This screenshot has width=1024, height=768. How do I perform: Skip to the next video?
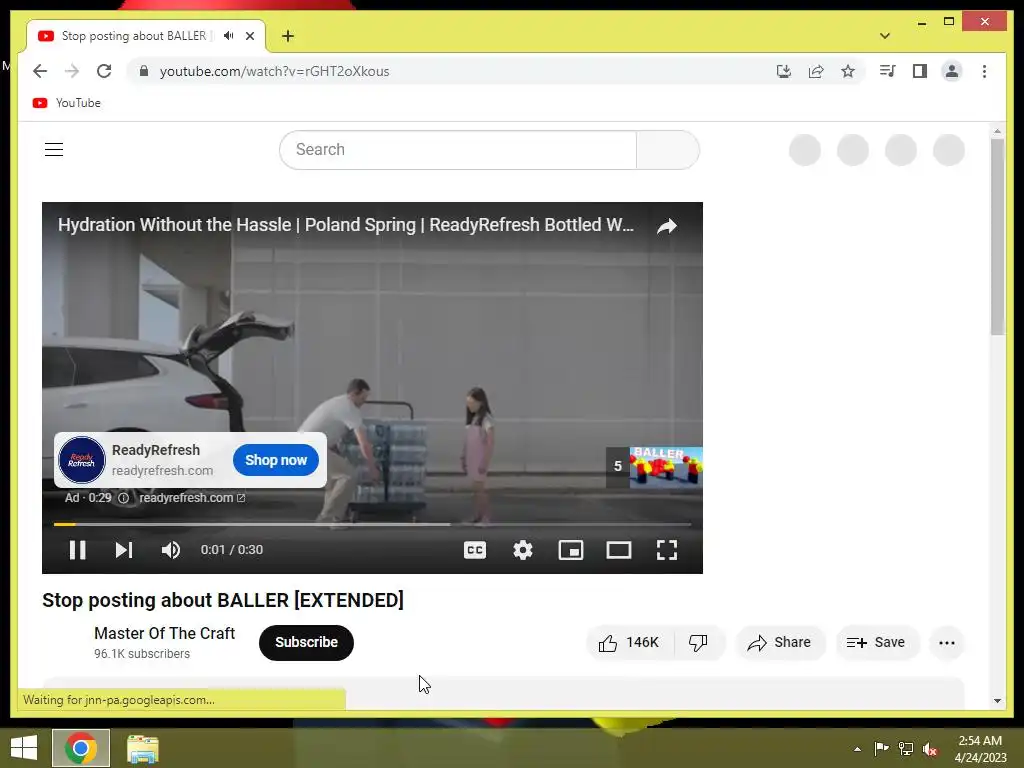point(123,550)
